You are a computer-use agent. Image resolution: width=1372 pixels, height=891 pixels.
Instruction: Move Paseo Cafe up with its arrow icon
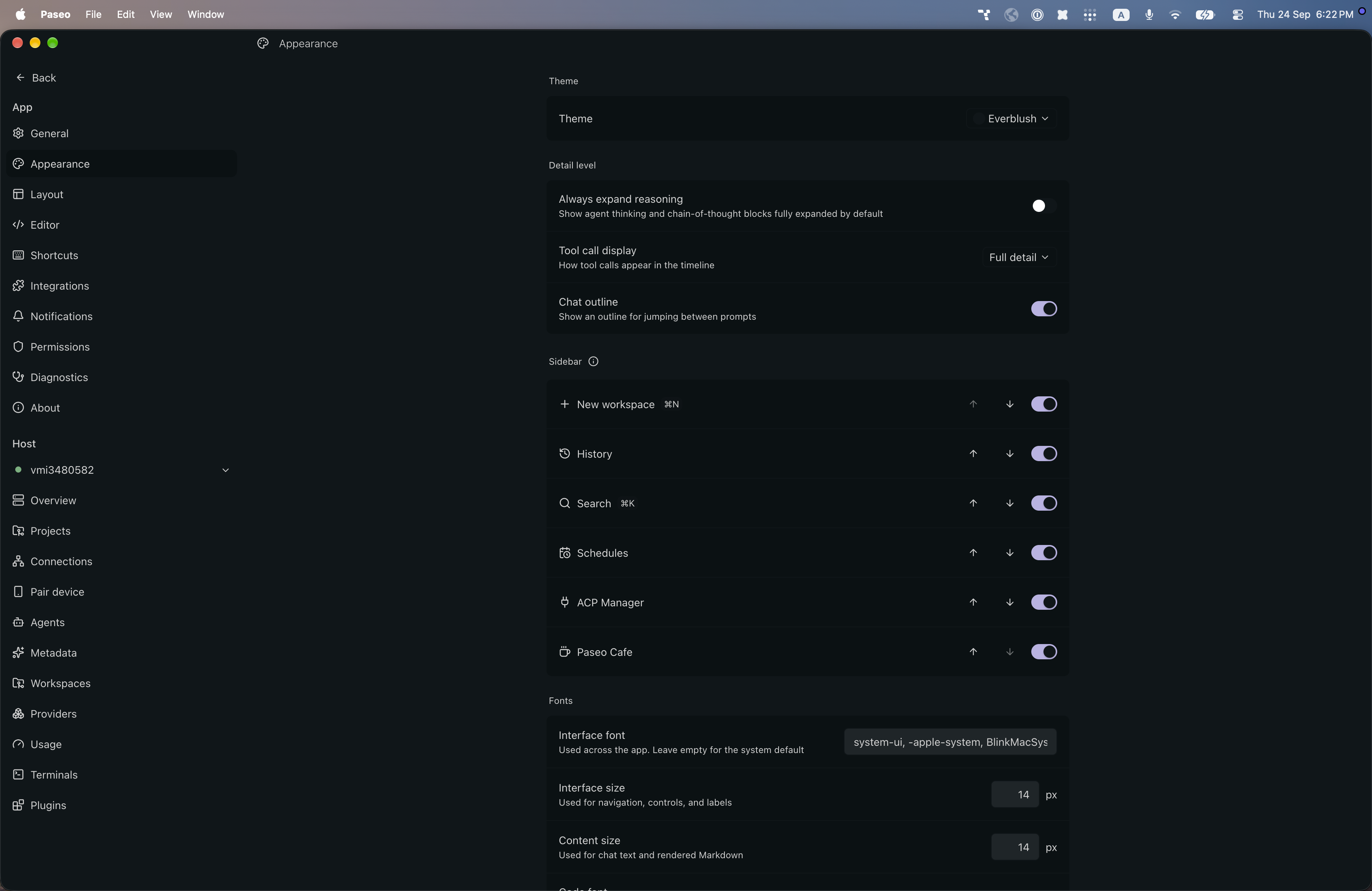click(x=973, y=652)
